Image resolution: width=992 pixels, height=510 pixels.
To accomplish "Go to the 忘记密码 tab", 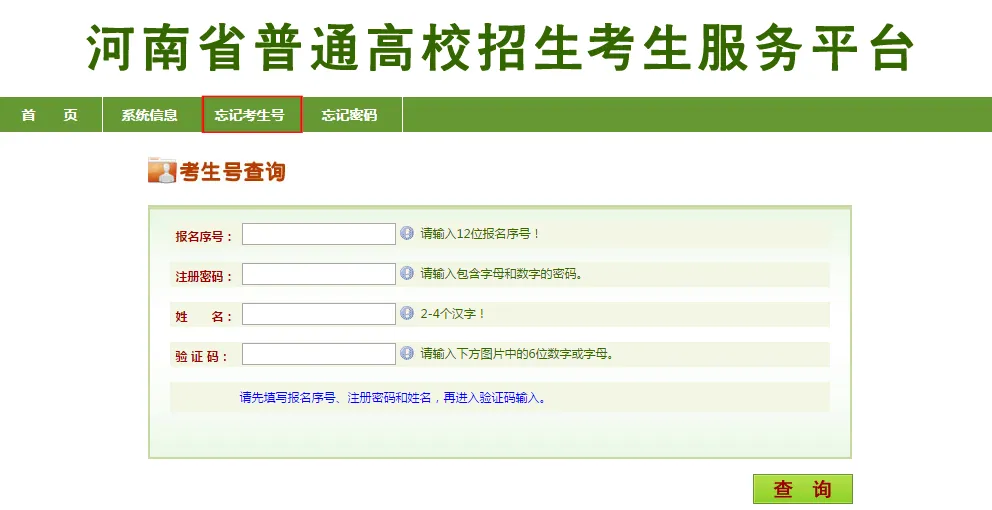I will click(x=349, y=115).
